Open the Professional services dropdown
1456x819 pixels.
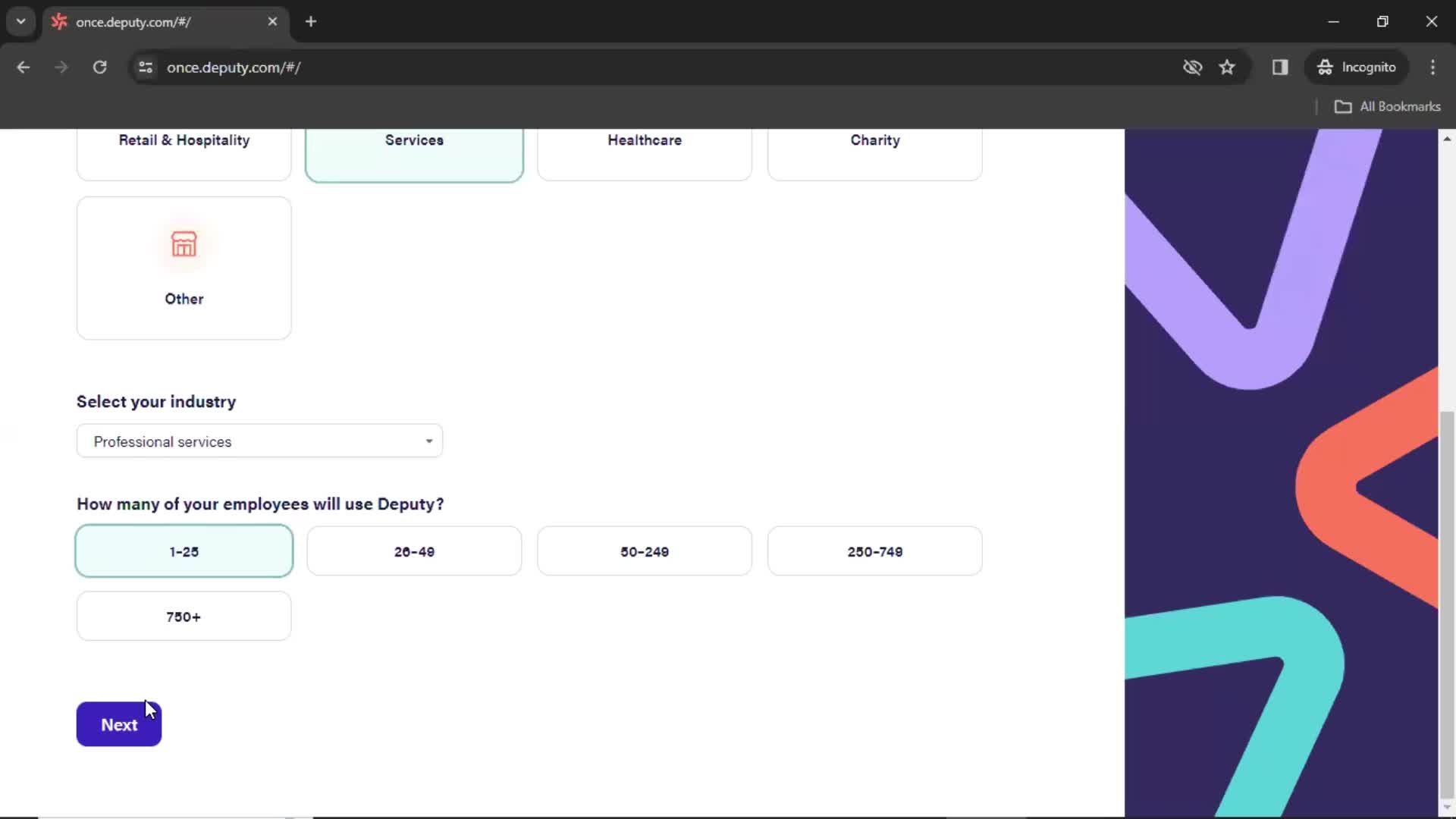(x=259, y=441)
